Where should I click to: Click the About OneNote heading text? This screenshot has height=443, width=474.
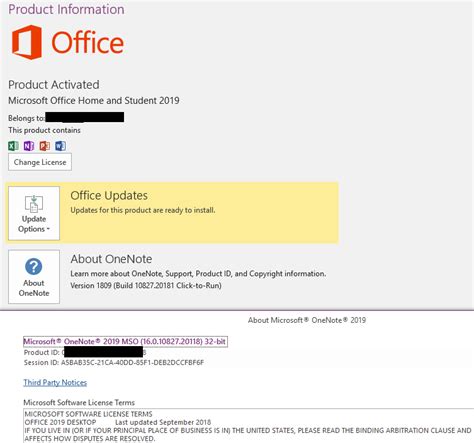click(111, 259)
